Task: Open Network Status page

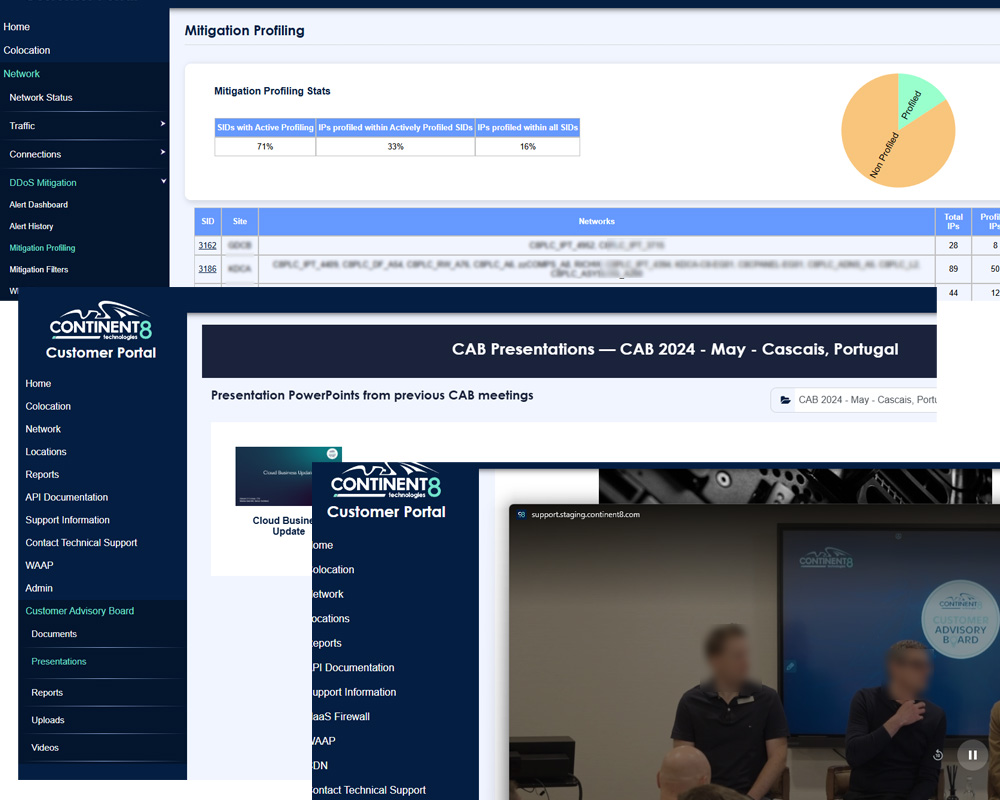Action: [x=41, y=98]
